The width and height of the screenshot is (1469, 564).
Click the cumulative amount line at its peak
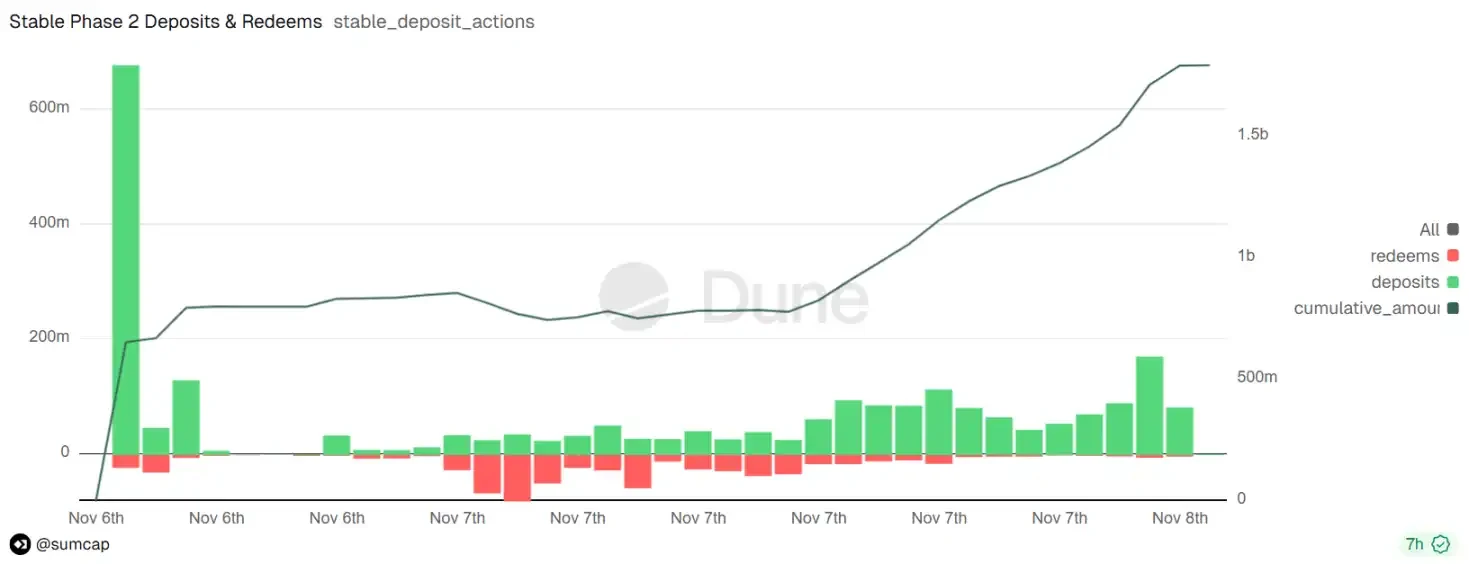(x=1195, y=65)
